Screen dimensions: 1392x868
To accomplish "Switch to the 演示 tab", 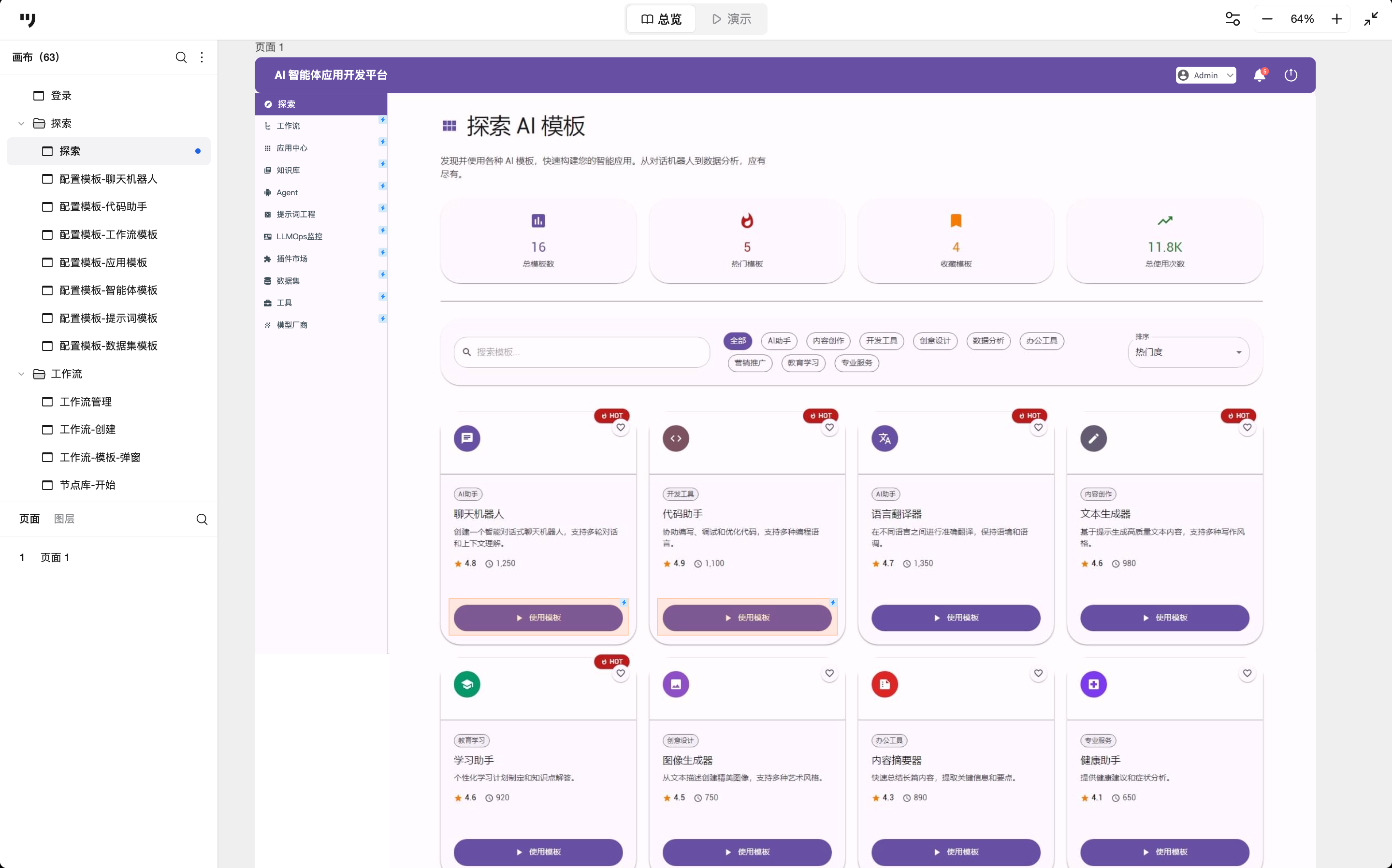I will click(731, 19).
